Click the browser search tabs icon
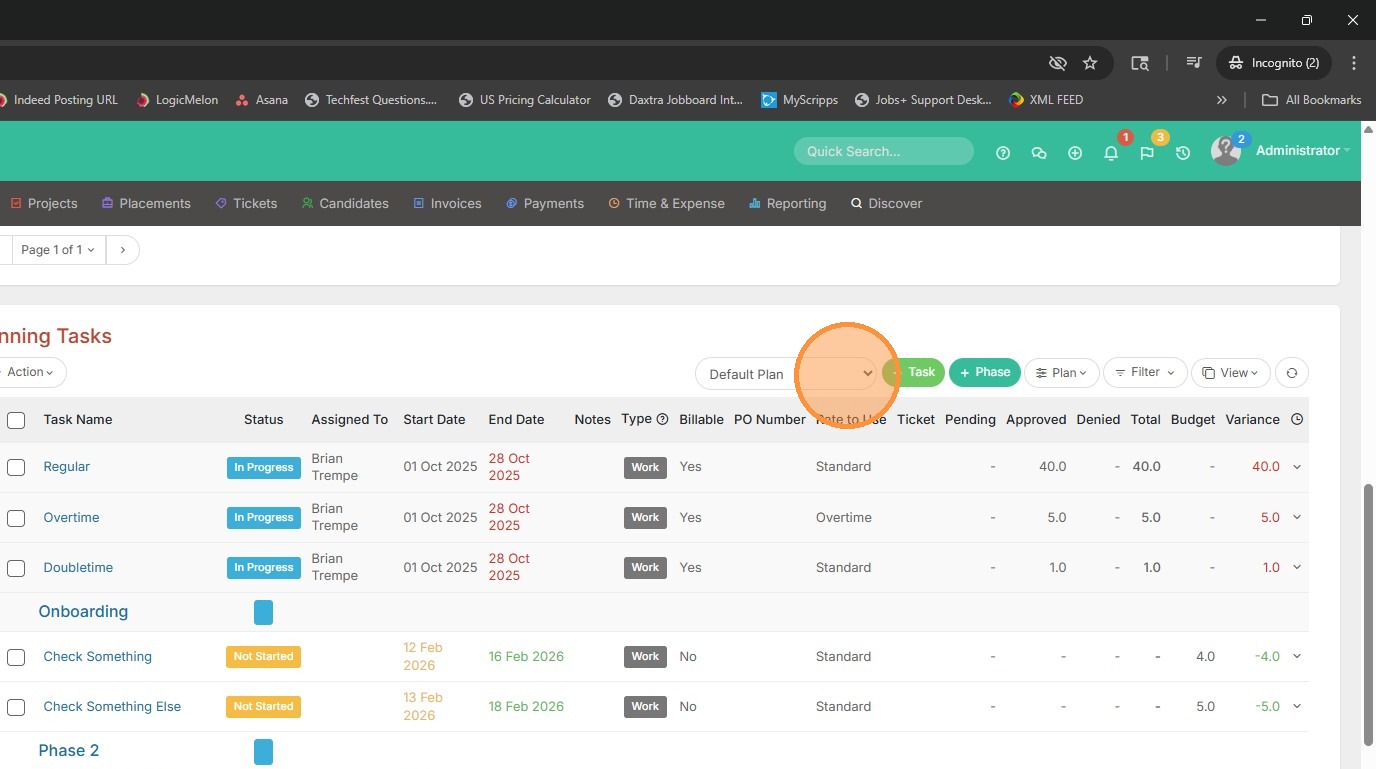 pyautogui.click(x=1140, y=63)
